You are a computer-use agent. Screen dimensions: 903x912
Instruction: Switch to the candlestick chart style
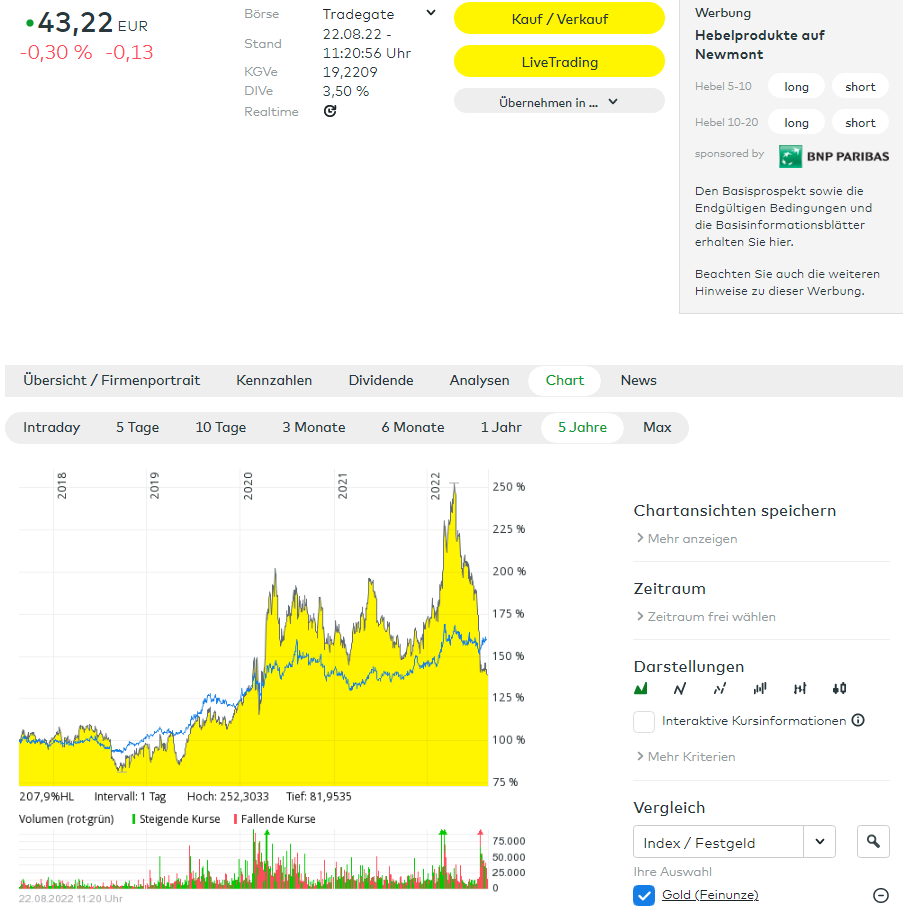pyautogui.click(x=839, y=689)
